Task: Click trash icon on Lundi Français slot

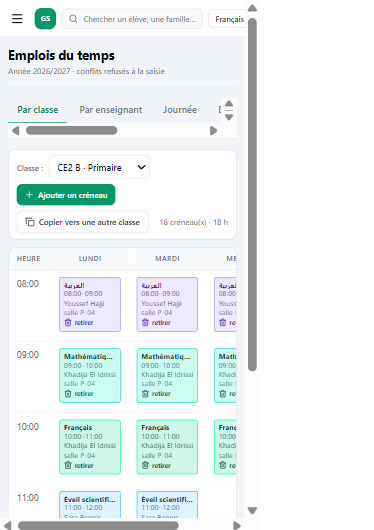Action: pos(68,465)
